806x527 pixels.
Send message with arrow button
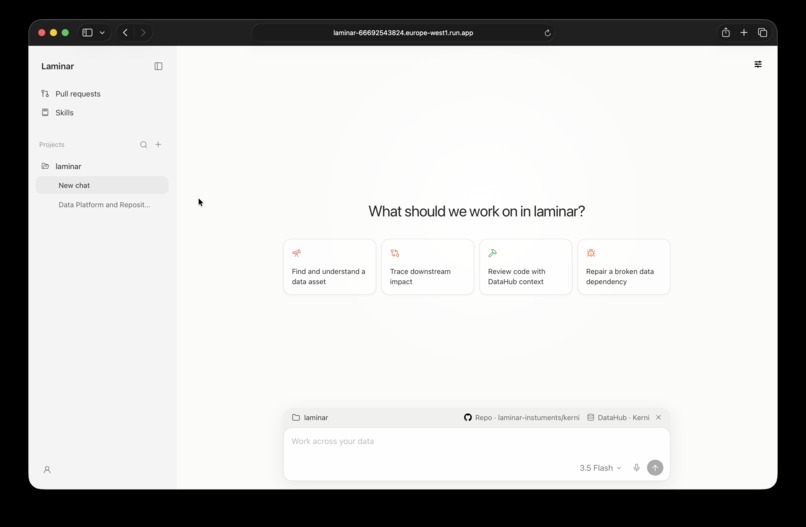[655, 468]
